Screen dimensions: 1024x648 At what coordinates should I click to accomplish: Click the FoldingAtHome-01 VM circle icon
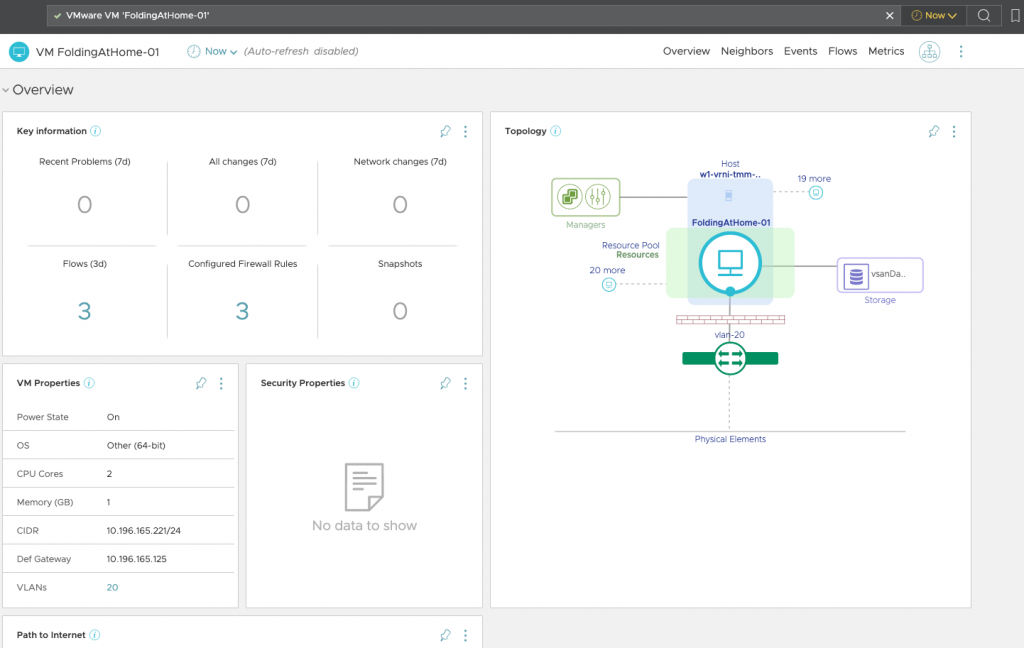point(730,264)
